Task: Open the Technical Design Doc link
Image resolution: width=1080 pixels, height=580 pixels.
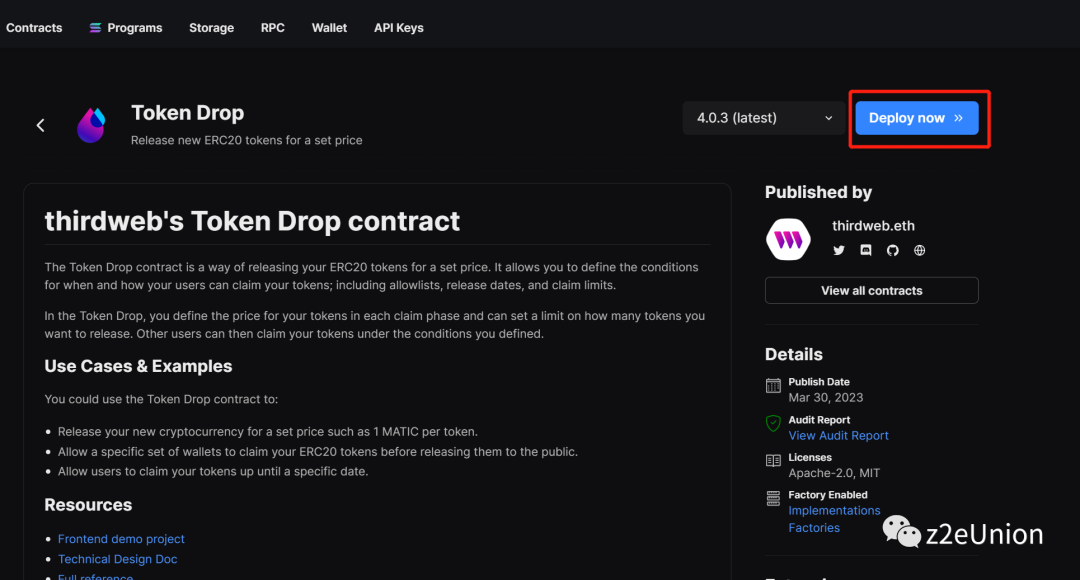Action: [117, 560]
